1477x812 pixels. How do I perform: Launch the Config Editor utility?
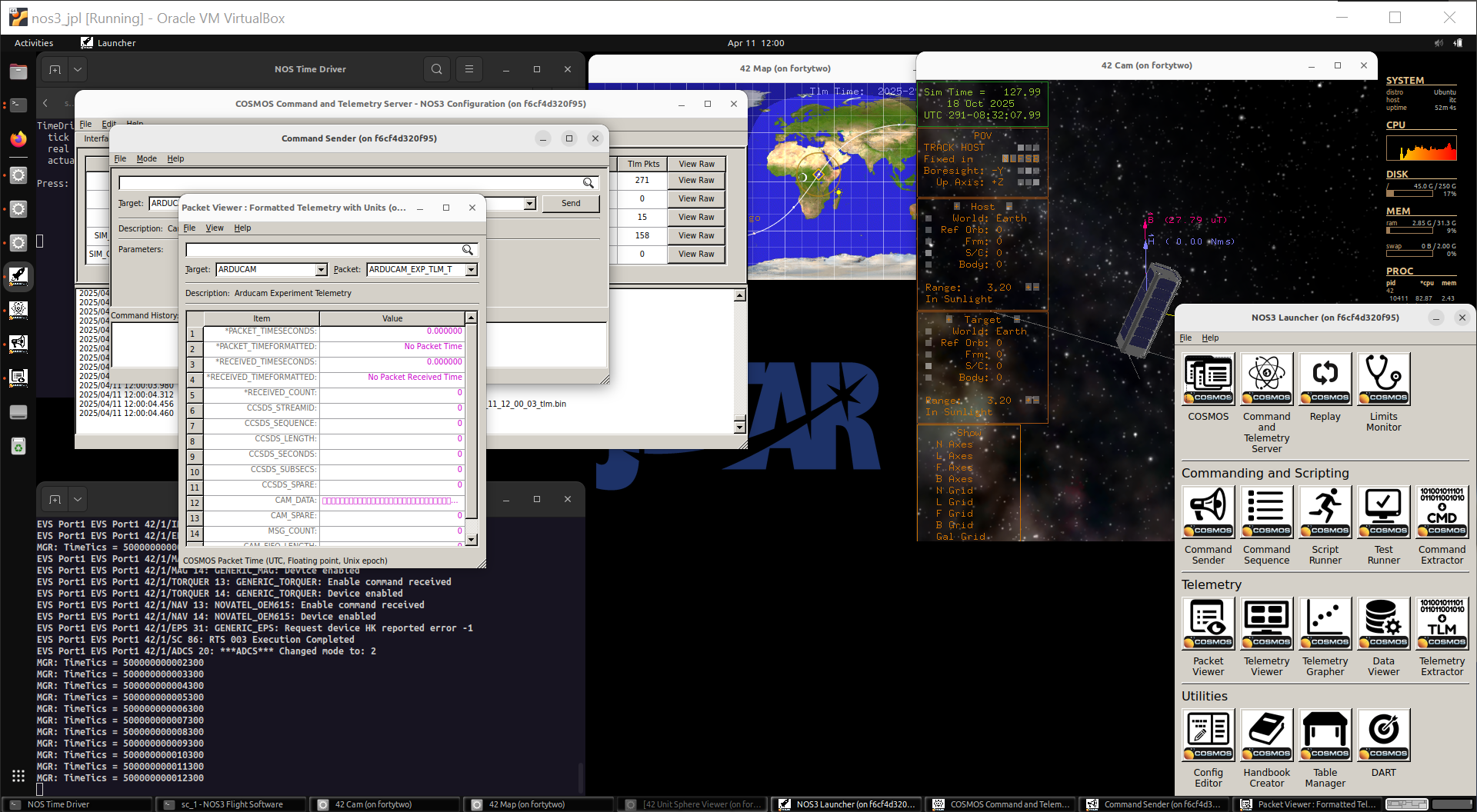[1209, 735]
